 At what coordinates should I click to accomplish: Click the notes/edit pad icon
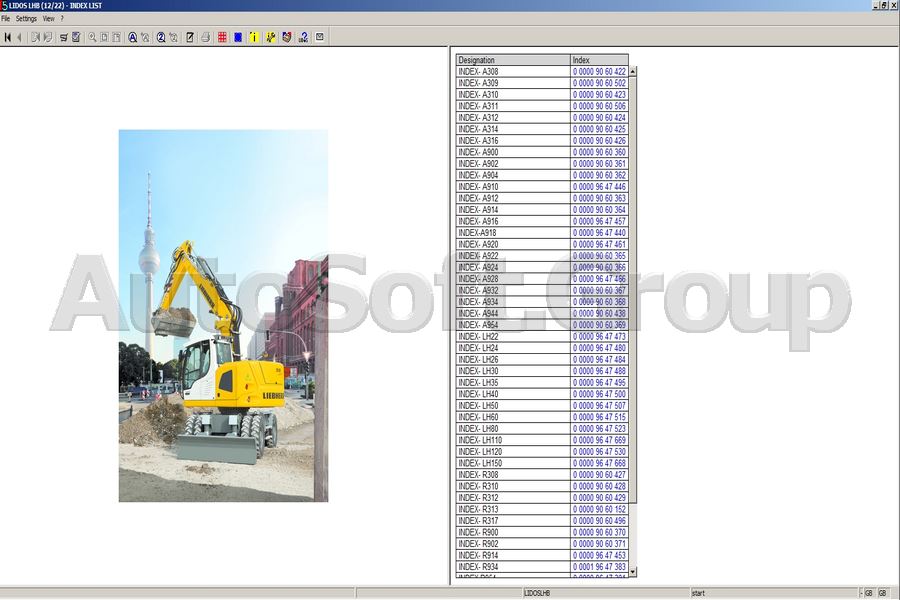pos(189,37)
